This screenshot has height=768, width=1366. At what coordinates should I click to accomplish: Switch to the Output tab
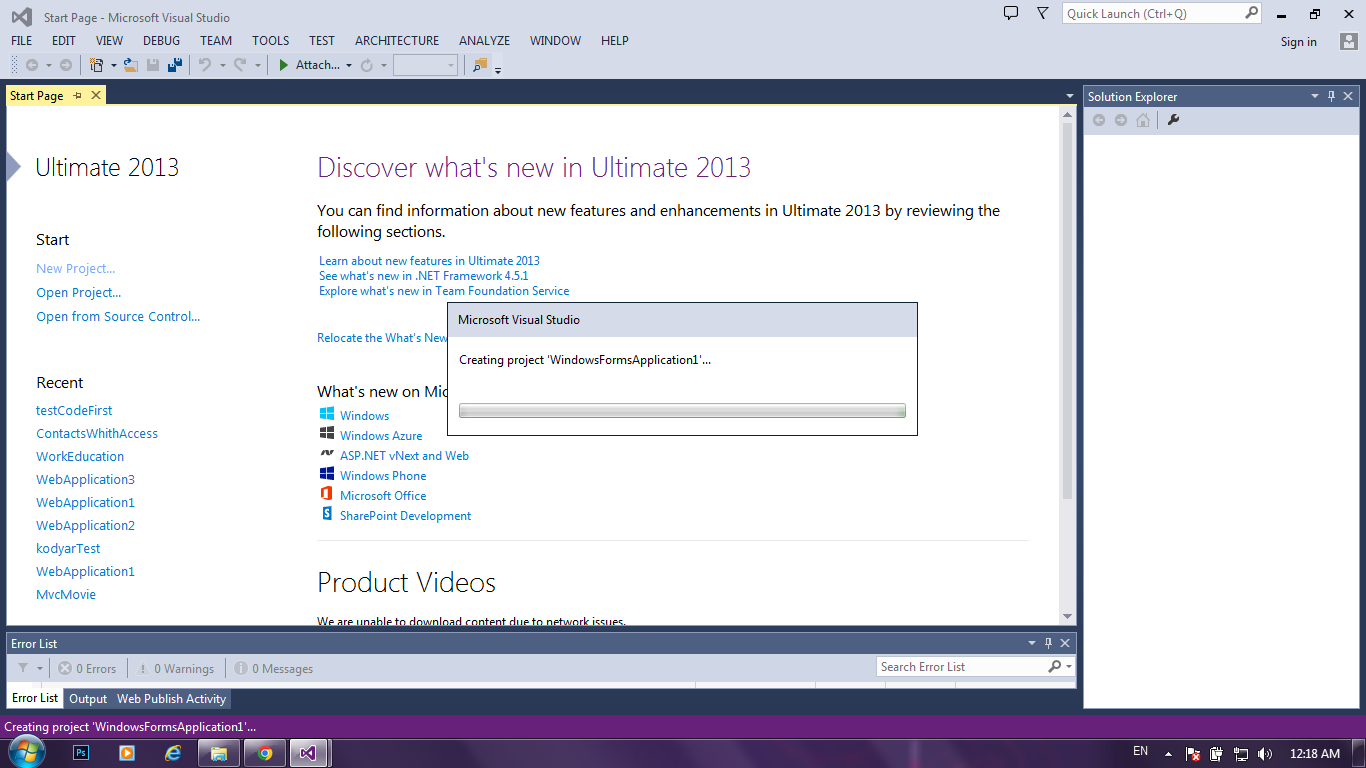click(88, 699)
